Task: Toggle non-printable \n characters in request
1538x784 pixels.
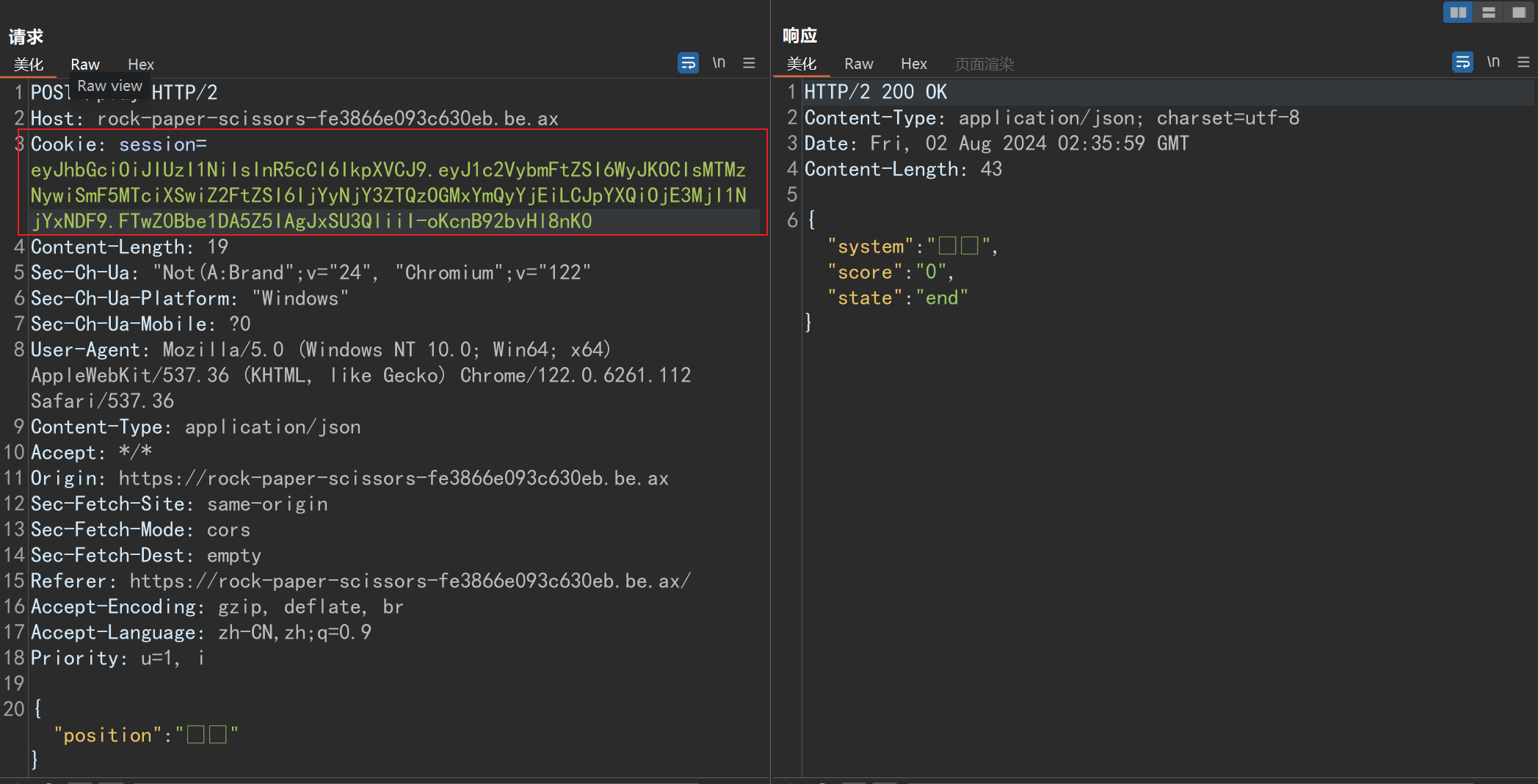Action: tap(719, 62)
